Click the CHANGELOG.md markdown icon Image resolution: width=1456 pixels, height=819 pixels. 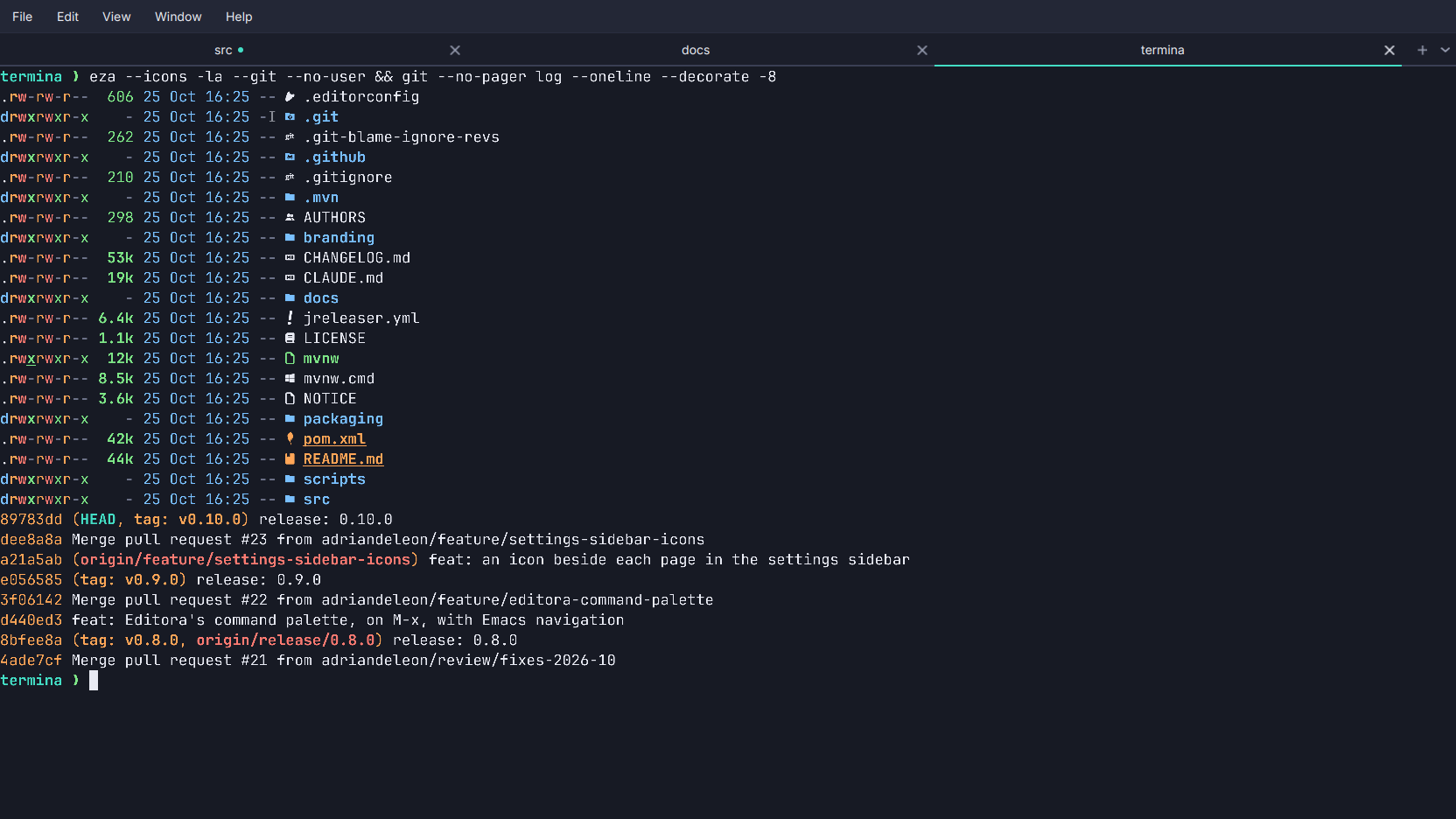tap(290, 258)
